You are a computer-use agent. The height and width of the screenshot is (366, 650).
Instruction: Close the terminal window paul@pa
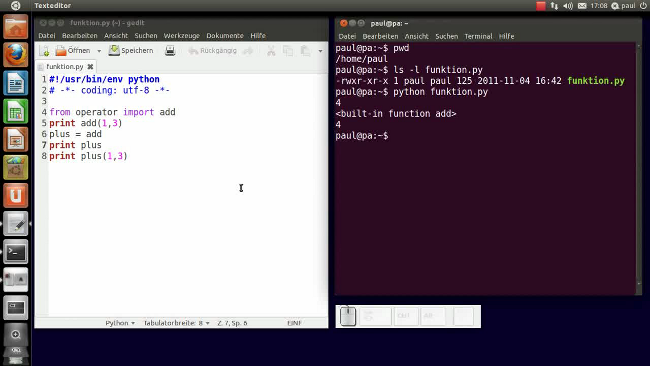tap(343, 23)
